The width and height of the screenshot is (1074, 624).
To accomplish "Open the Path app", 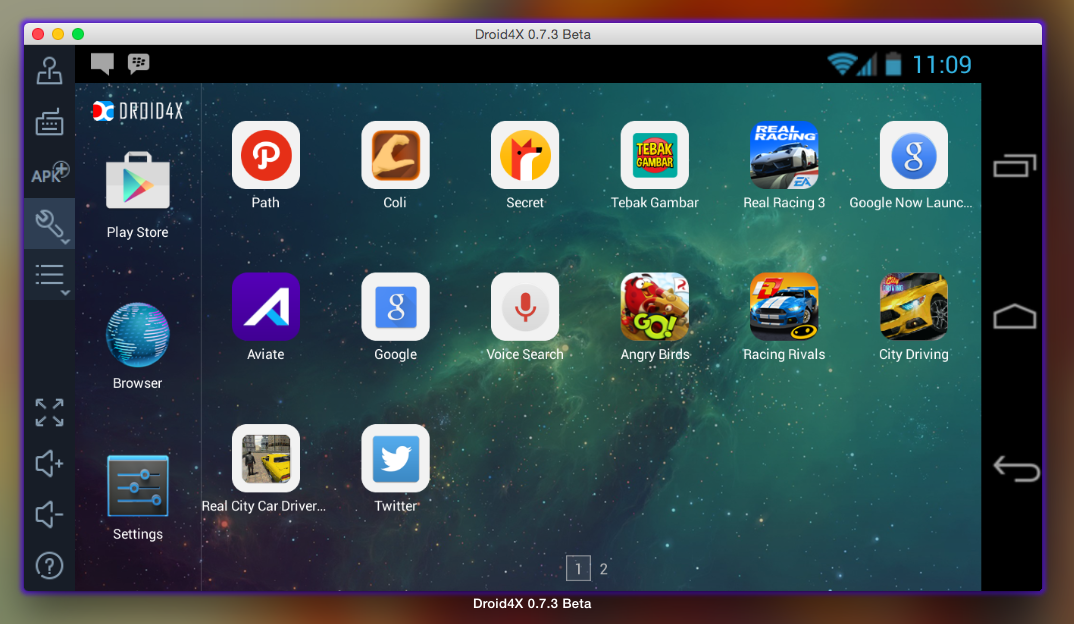I will point(266,155).
